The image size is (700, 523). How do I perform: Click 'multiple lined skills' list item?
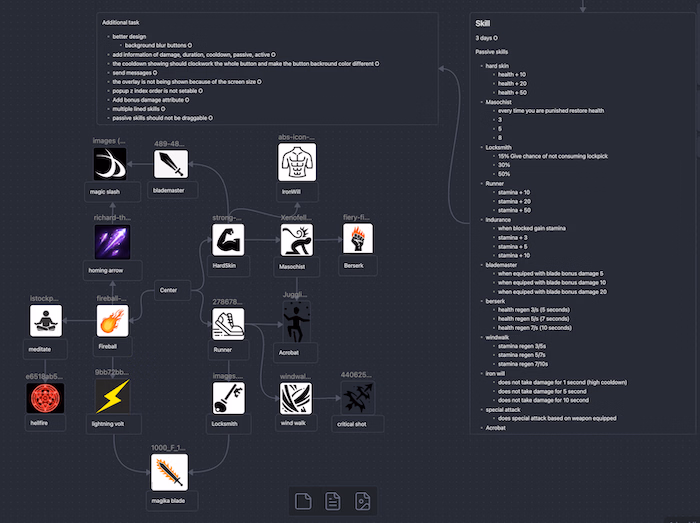tap(138, 109)
